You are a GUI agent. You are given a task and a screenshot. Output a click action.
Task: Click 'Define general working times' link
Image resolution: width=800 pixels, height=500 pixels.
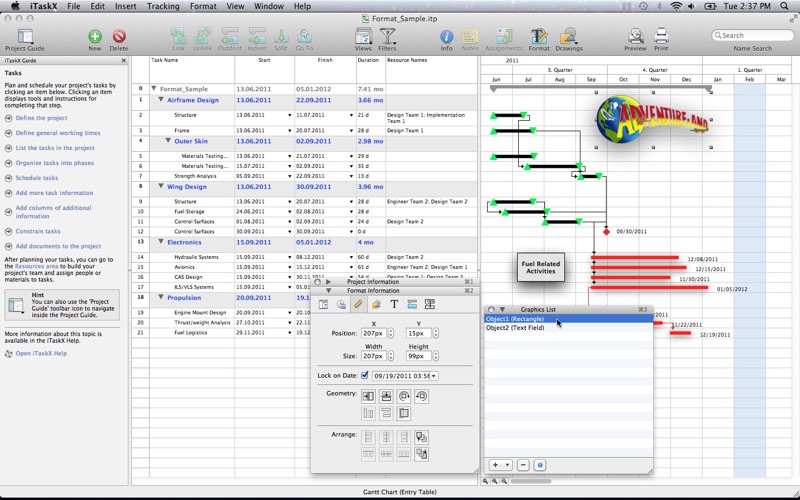pyautogui.click(x=58, y=133)
